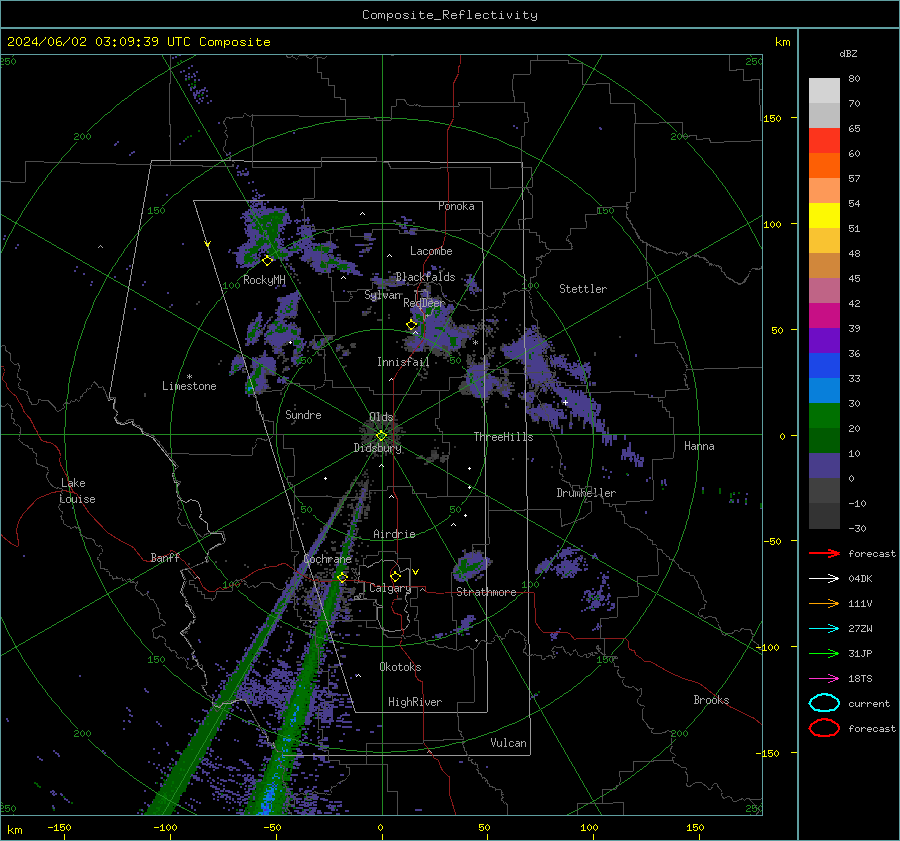
Task: Click the Limestone label
Action: tap(189, 386)
